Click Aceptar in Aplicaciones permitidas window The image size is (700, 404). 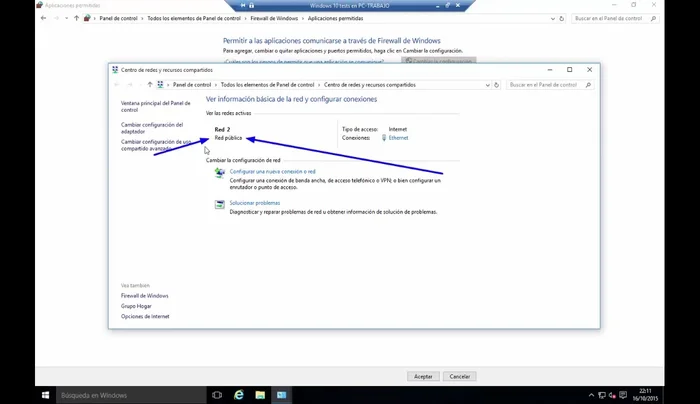pyautogui.click(x=423, y=376)
